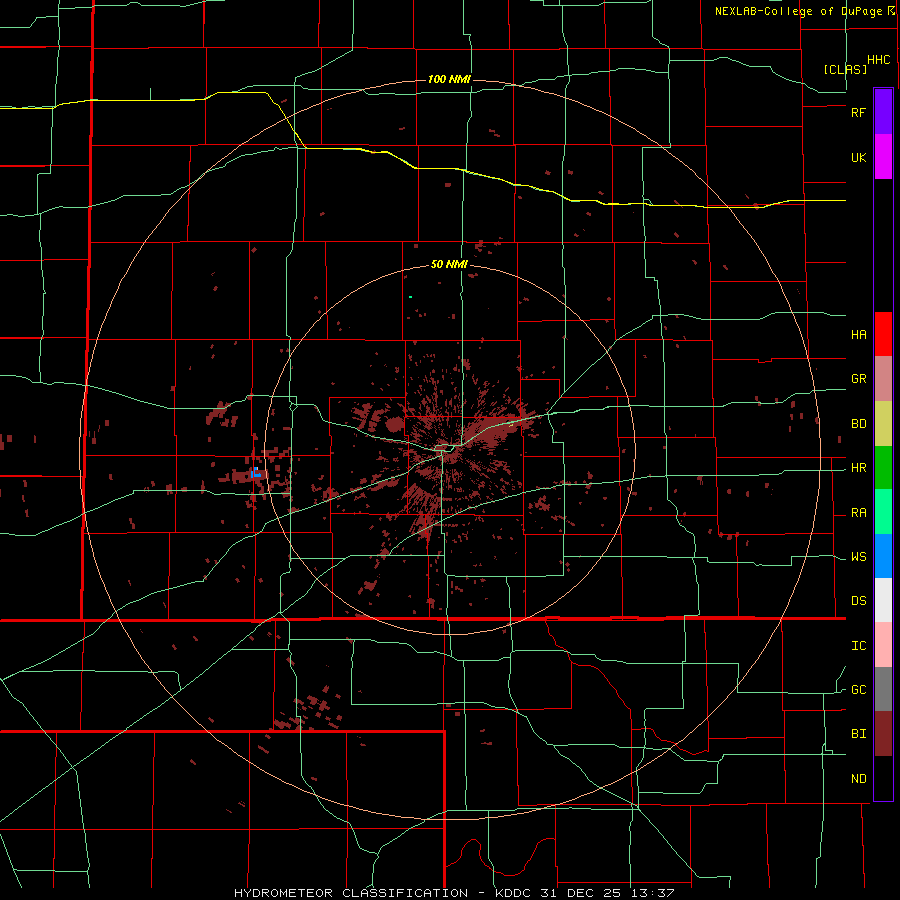
Task: Click the ND legend label
Action: (858, 778)
